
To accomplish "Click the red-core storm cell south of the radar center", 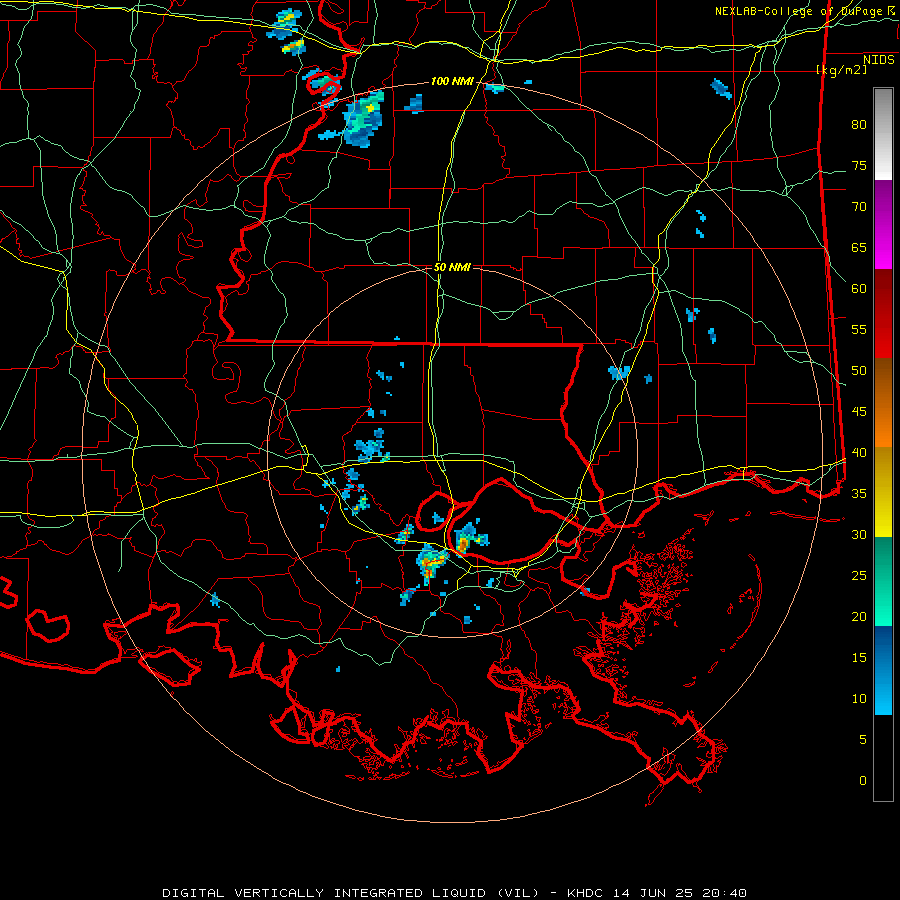I will pos(430,562).
